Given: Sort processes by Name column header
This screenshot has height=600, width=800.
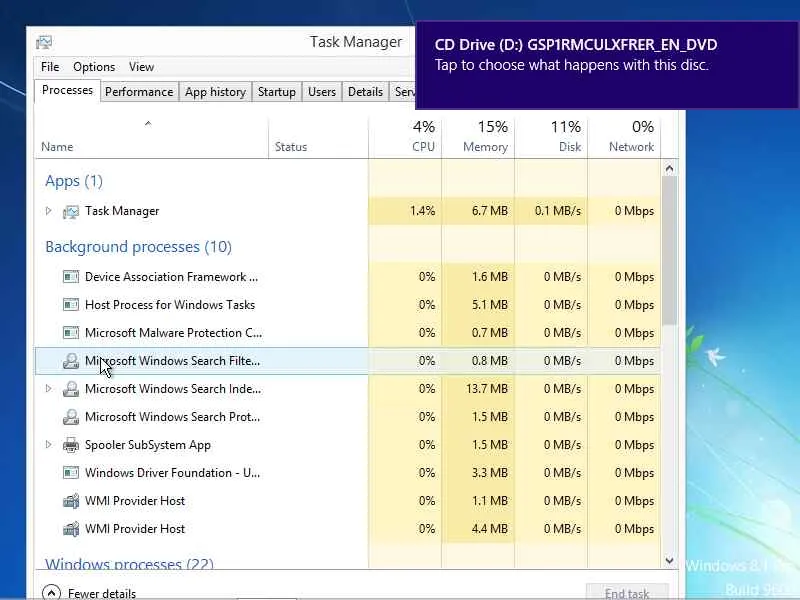Looking at the screenshot, I should click(x=152, y=138).
